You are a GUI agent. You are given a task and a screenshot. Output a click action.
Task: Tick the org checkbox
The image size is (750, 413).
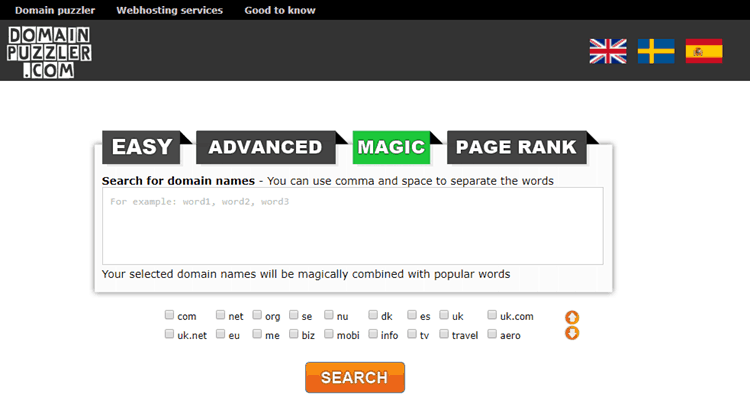pyautogui.click(x=257, y=315)
